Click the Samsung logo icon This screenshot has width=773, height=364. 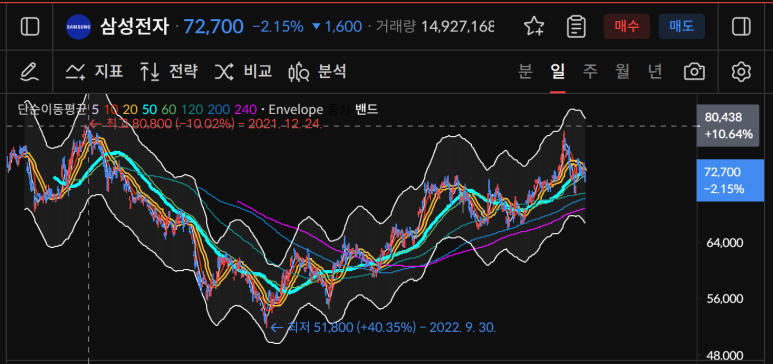click(x=78, y=27)
